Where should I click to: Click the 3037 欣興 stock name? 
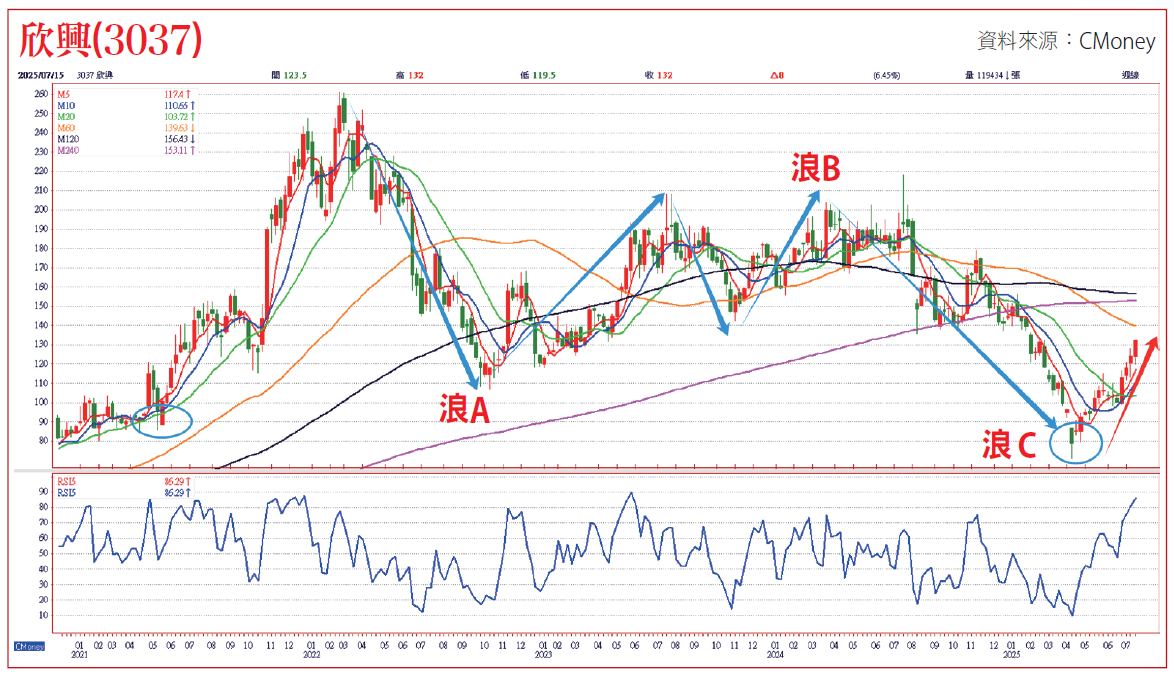[96, 75]
